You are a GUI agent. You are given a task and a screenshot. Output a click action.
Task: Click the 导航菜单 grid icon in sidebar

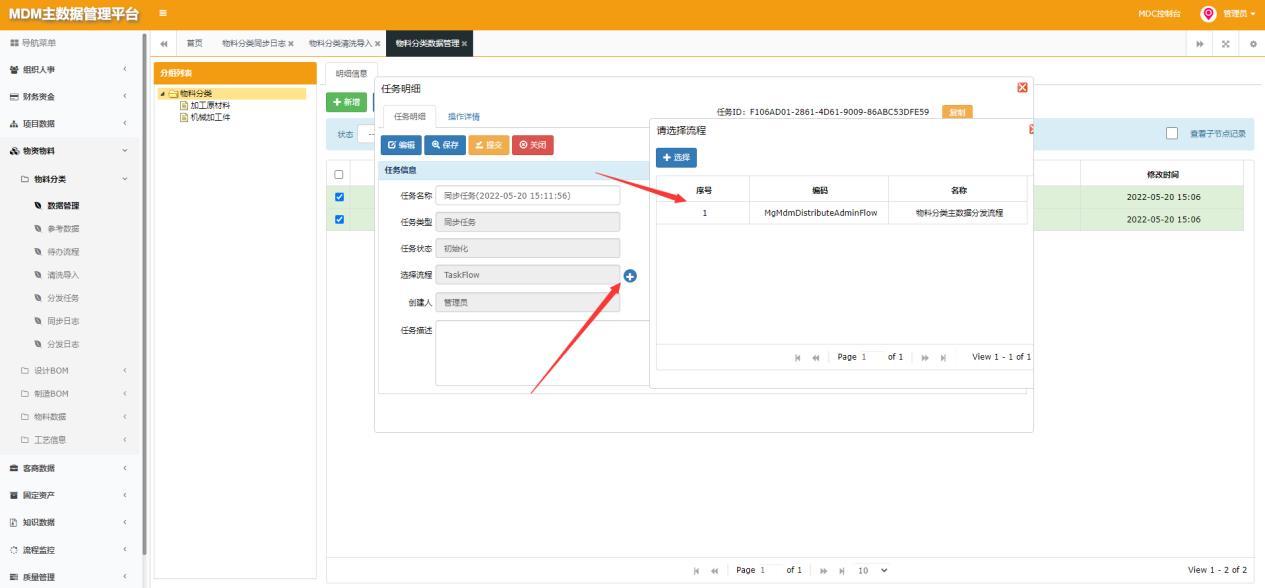pyautogui.click(x=14, y=43)
